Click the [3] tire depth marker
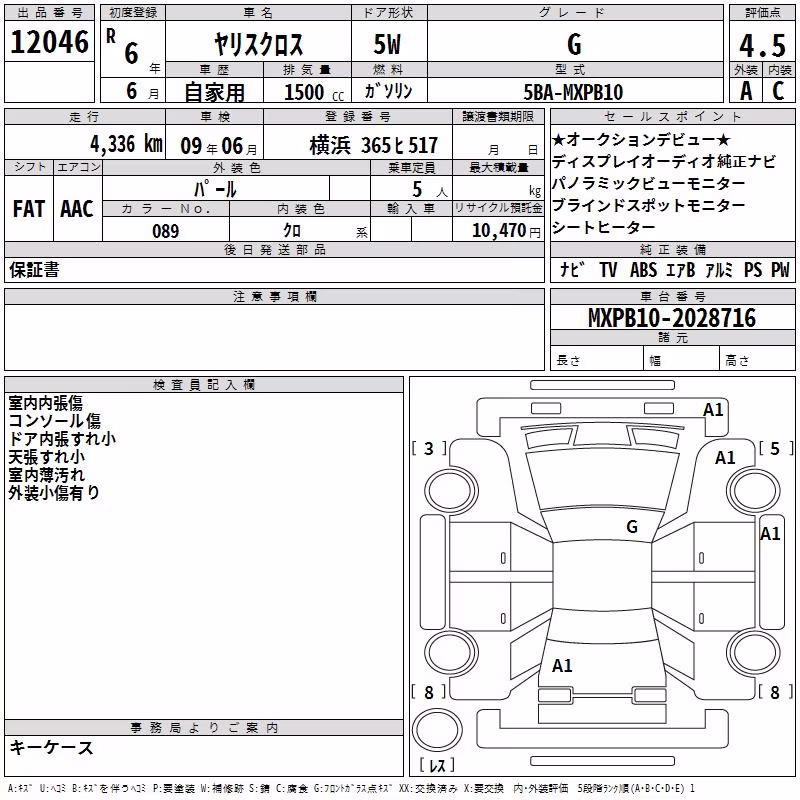This screenshot has height=800, width=800. tap(429, 448)
